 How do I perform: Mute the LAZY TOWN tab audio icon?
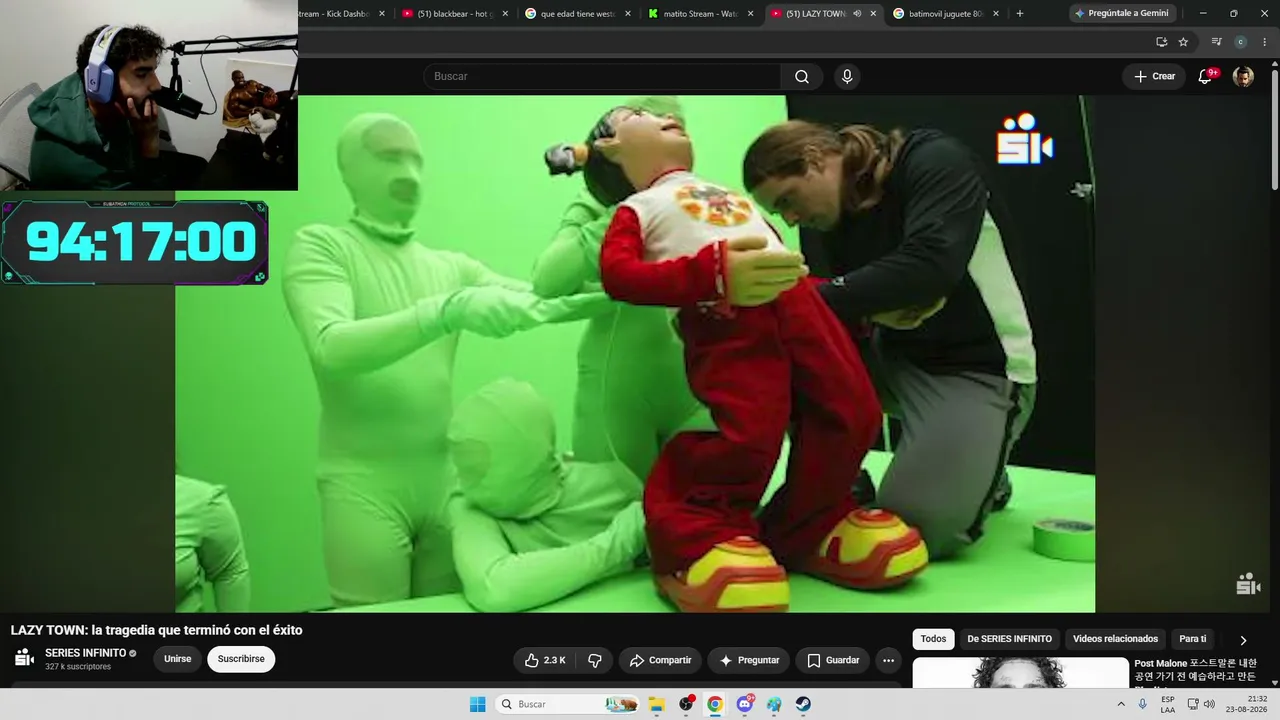(x=856, y=14)
